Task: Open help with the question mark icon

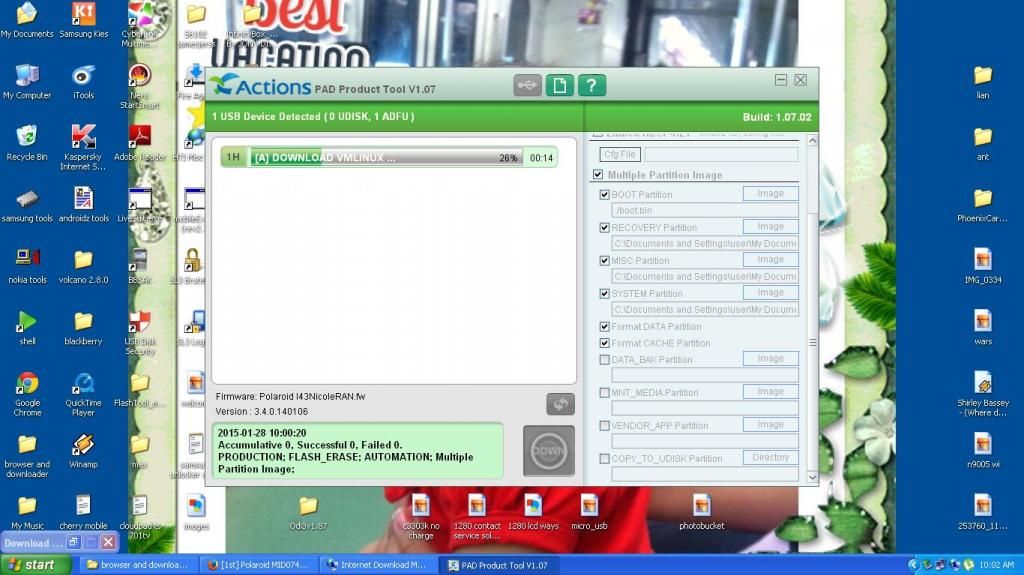Action: (591, 86)
